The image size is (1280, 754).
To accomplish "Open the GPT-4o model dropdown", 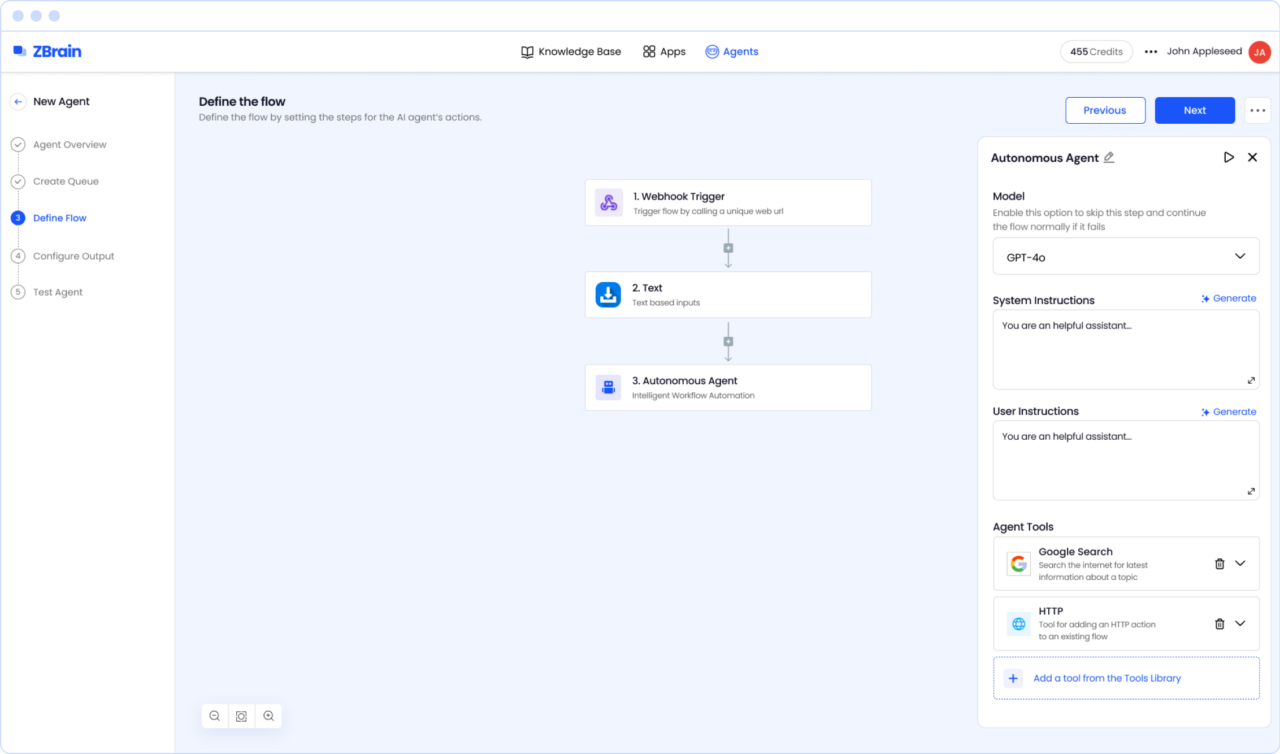I will click(1126, 256).
